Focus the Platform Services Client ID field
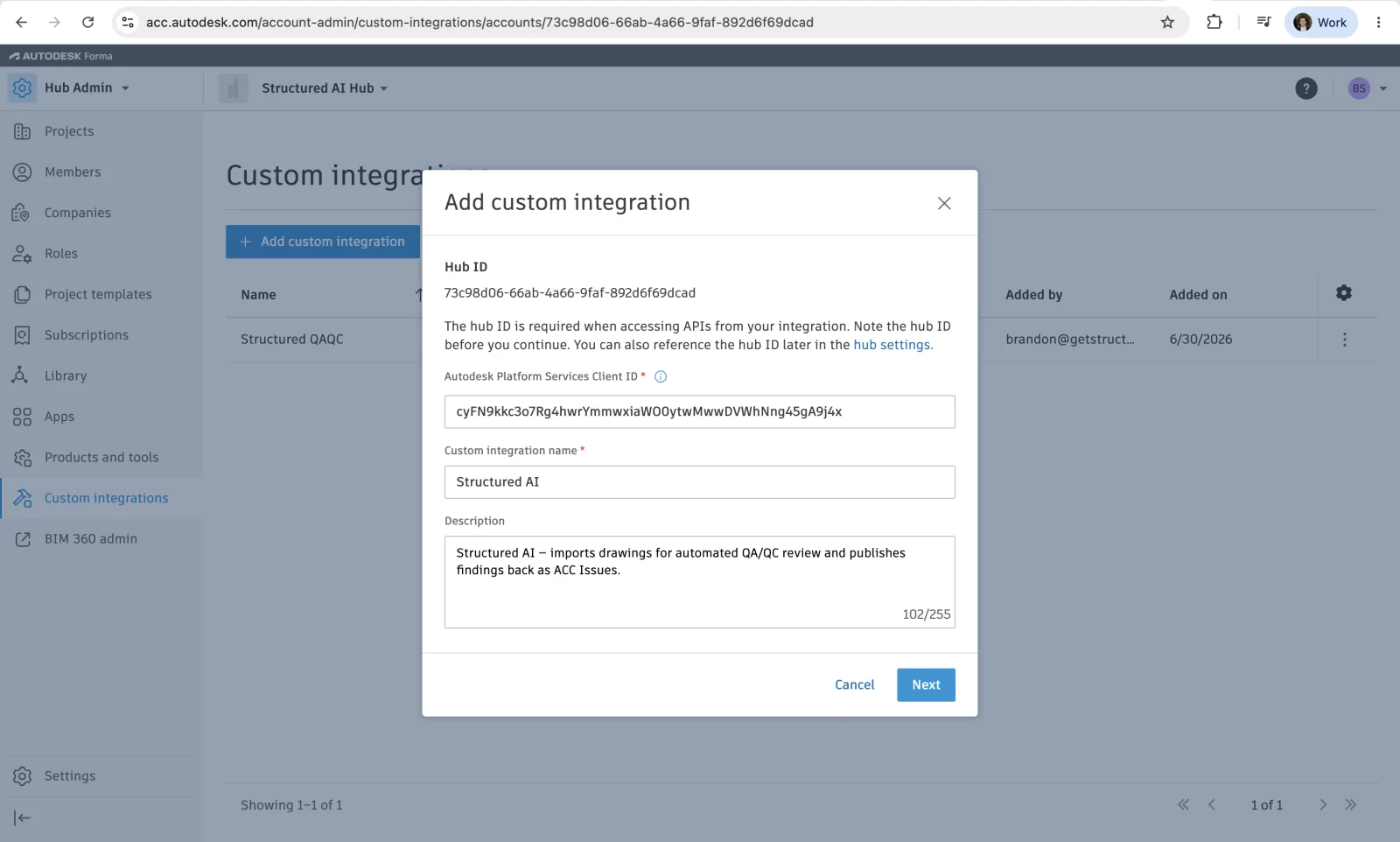Screen dimensions: 1400x842 point(699,411)
